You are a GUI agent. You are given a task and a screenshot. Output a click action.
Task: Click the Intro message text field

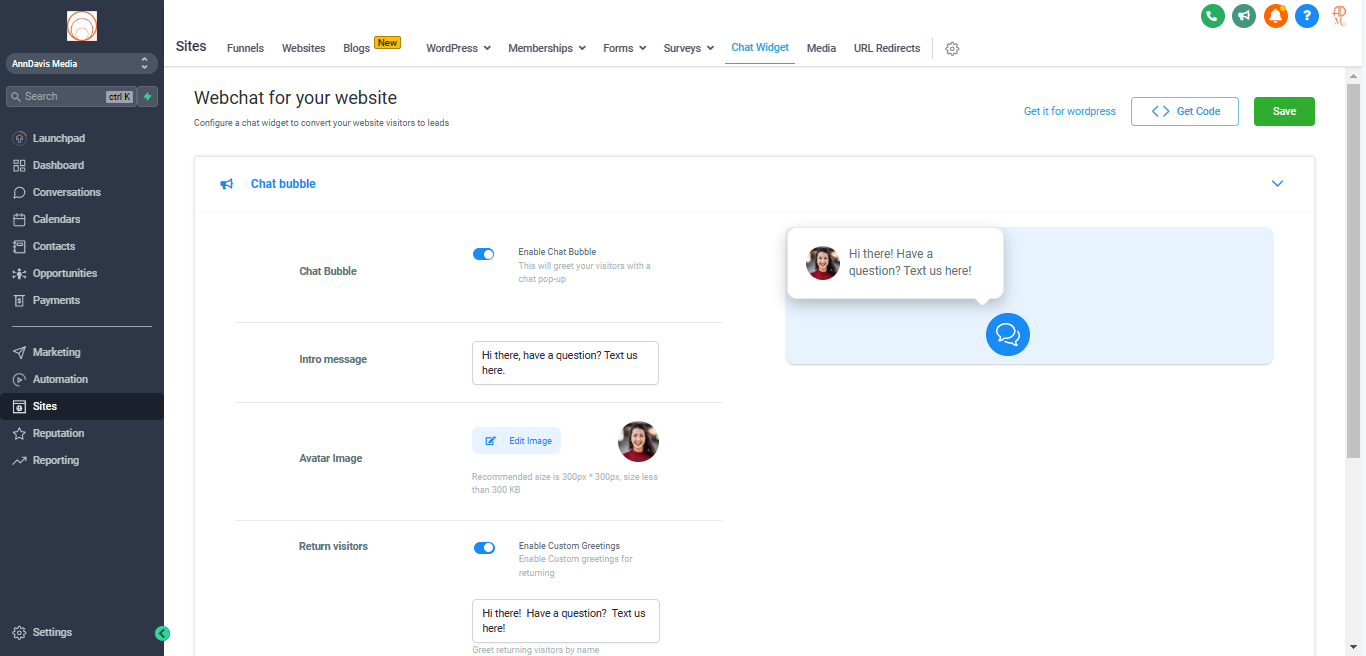tap(565, 363)
